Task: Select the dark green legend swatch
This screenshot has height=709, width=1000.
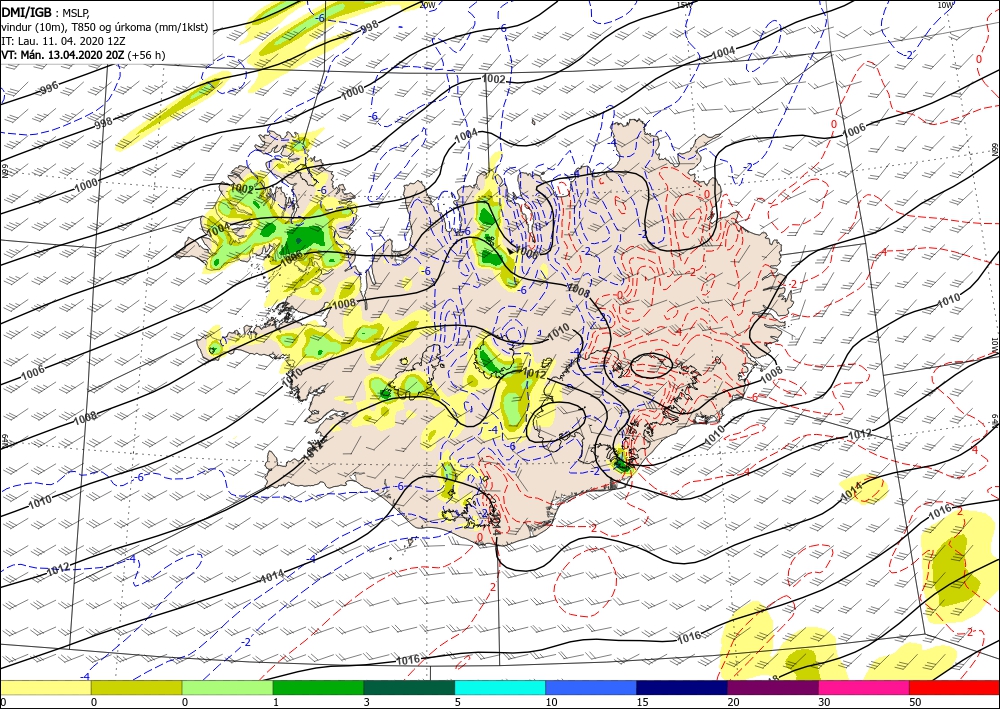Action: [x=409, y=687]
